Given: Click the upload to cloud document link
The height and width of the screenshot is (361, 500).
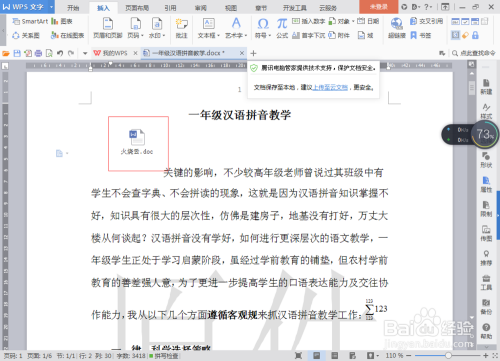Looking at the screenshot, I should 330,87.
